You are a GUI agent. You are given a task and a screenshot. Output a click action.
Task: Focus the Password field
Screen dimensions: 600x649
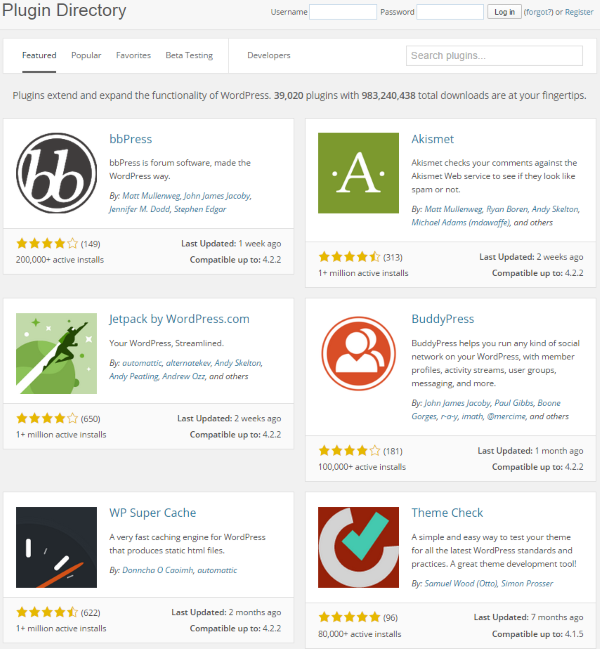450,12
